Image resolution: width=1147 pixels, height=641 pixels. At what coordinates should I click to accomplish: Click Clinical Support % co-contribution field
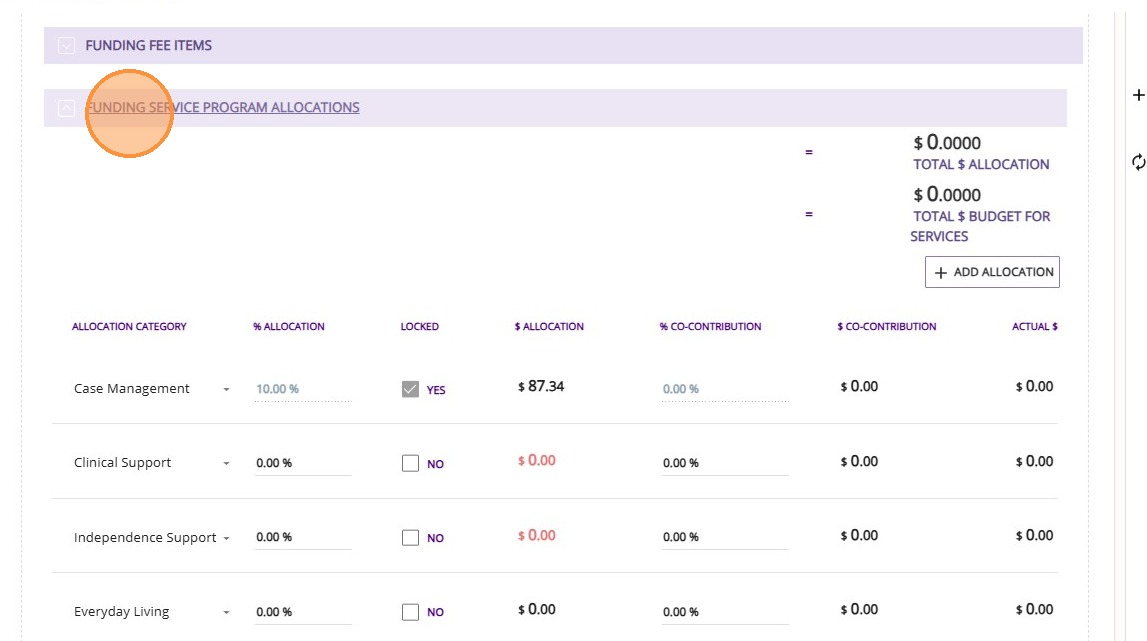click(x=724, y=463)
